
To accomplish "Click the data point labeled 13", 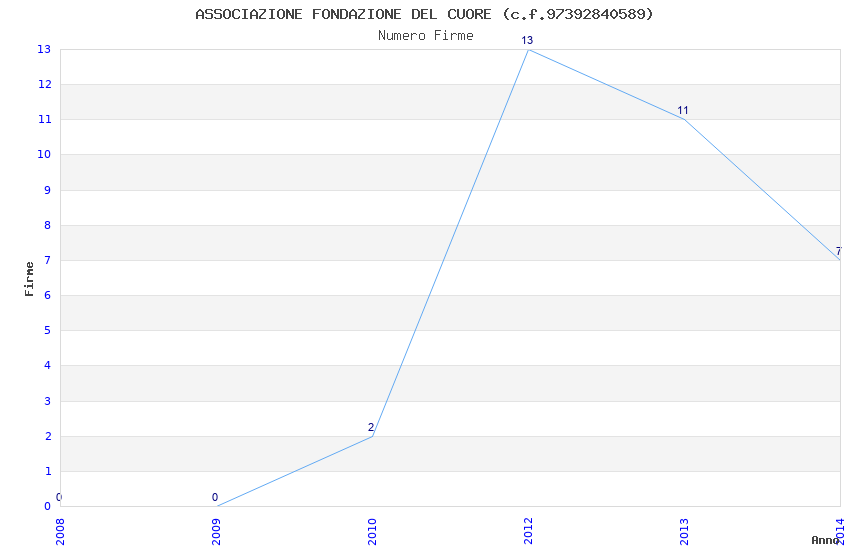I will 529,49.
